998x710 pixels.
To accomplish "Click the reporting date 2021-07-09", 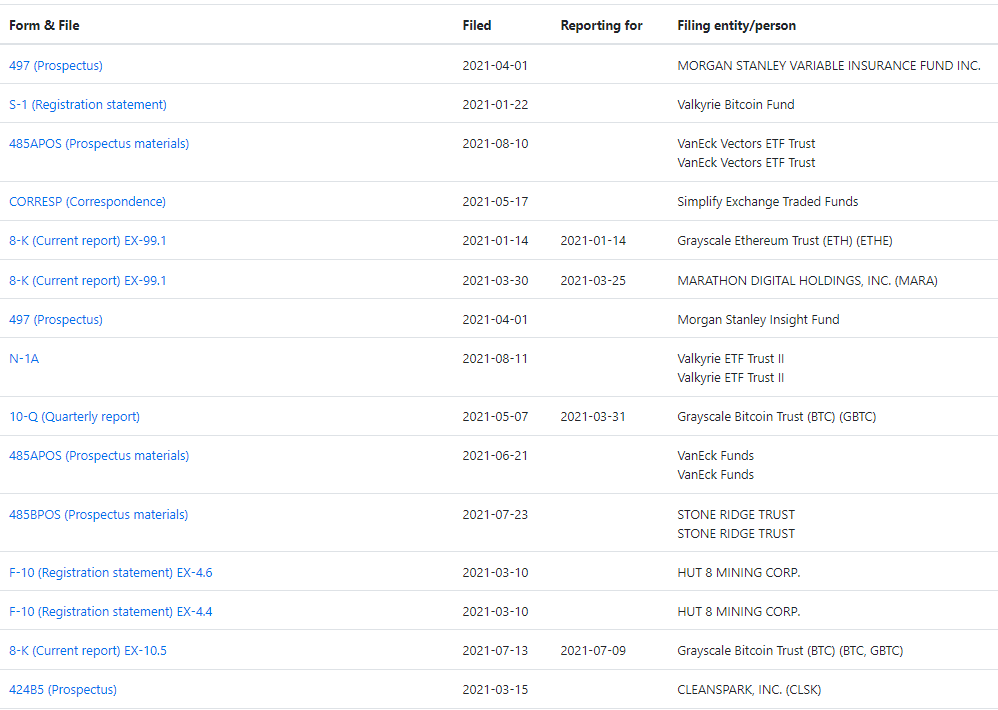I will 593,651.
